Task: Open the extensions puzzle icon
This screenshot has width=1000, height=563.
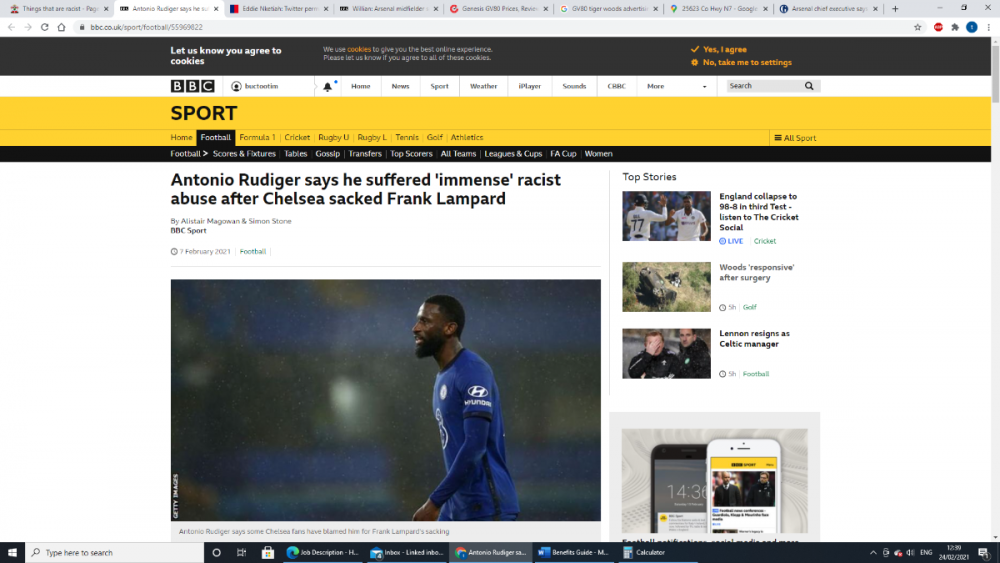Action: pos(955,27)
